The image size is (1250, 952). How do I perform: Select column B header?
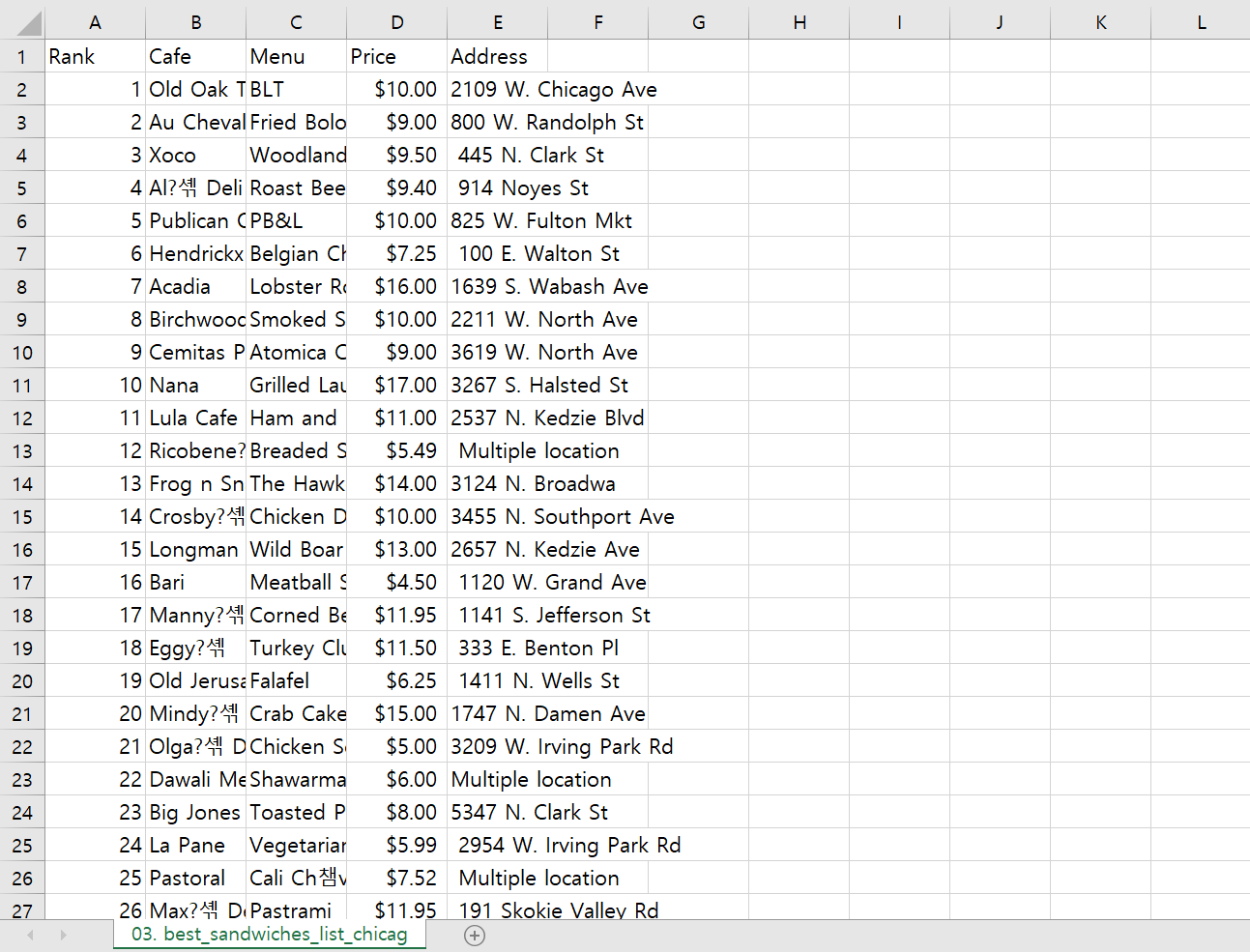[x=195, y=22]
